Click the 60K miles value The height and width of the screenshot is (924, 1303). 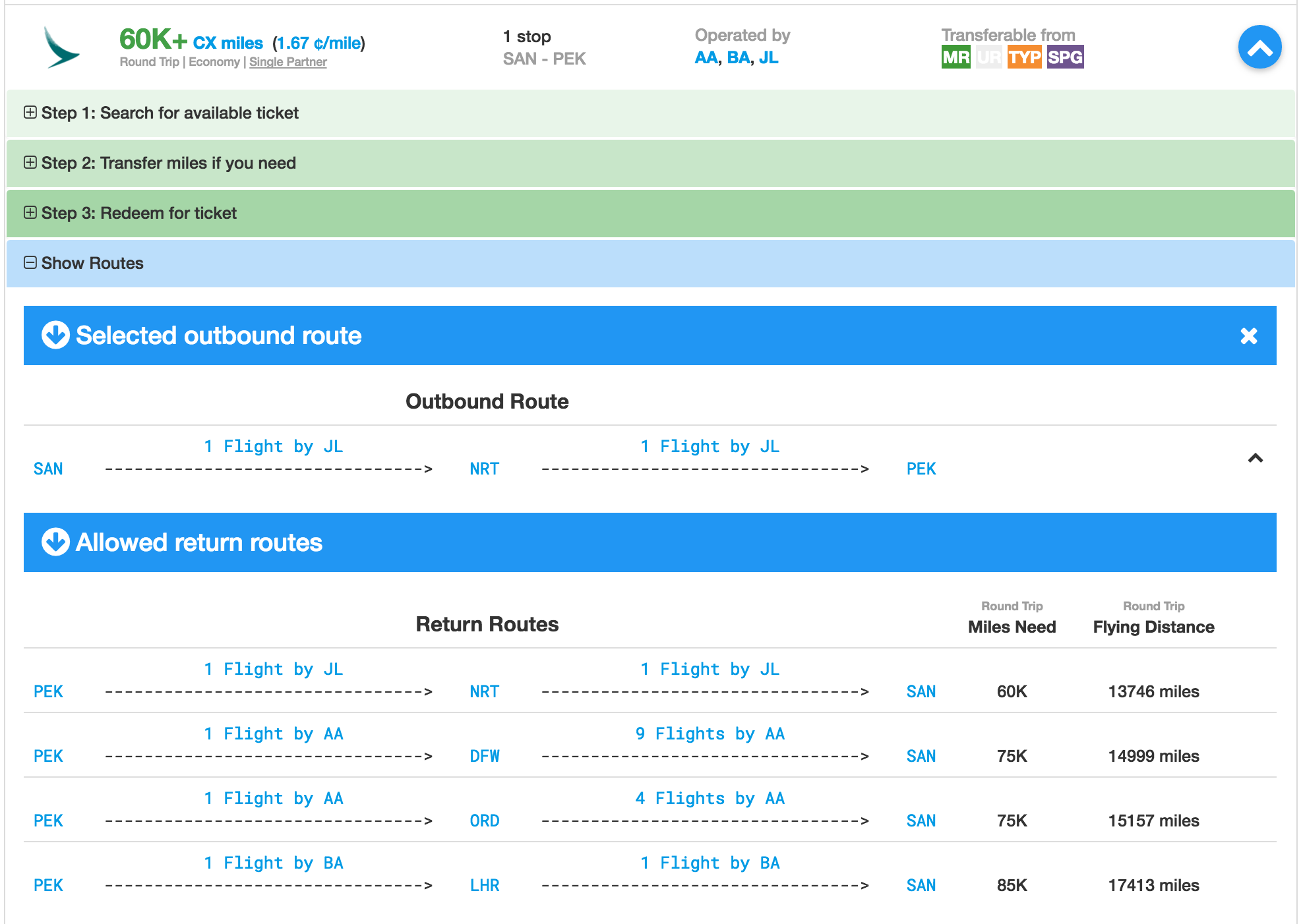(x=1012, y=691)
